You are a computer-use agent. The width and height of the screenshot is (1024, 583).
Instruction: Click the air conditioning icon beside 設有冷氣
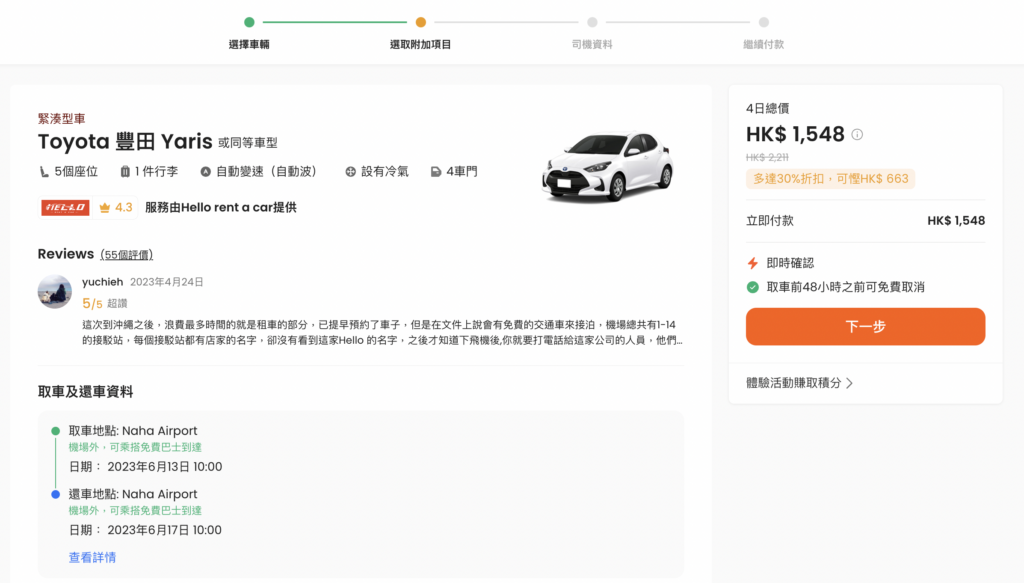[351, 172]
